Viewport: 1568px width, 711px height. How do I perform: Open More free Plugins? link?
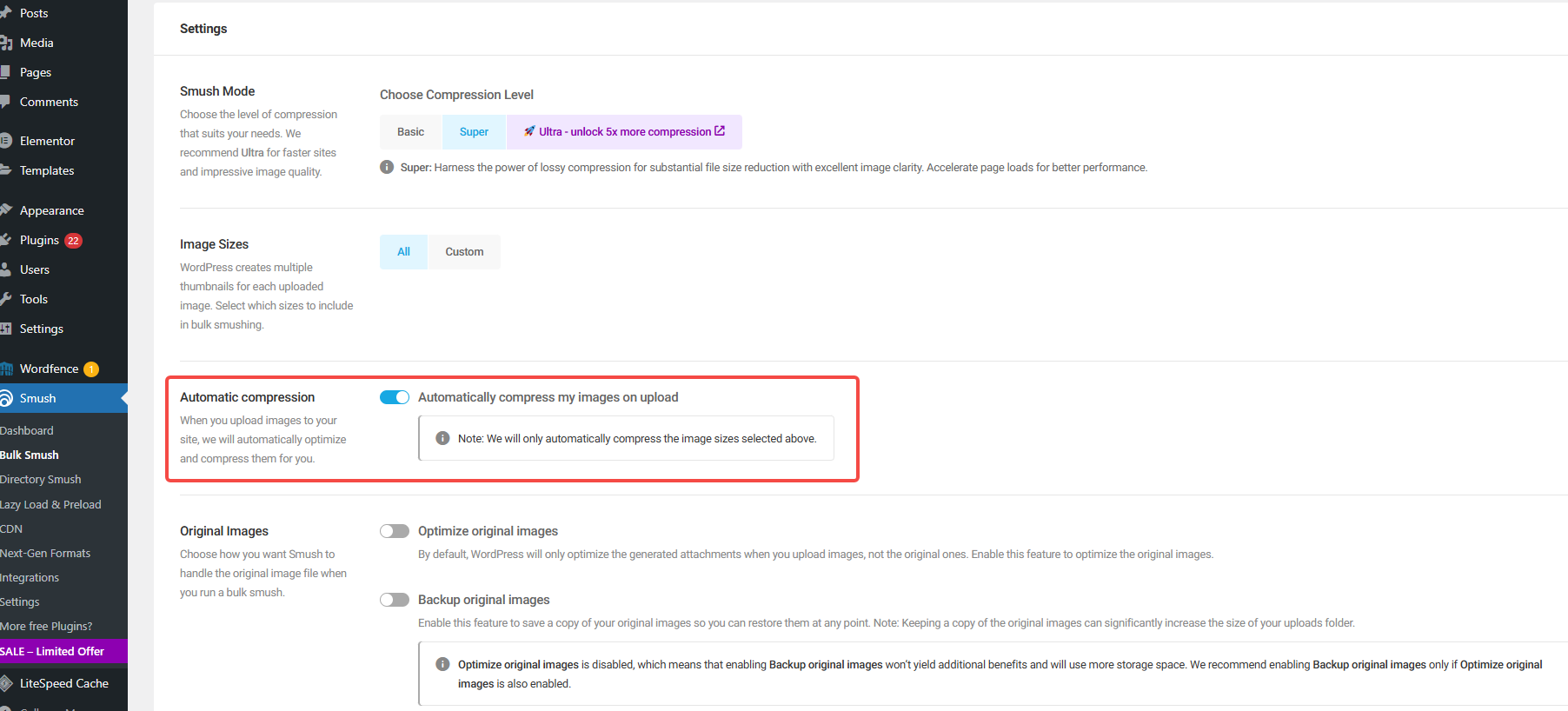point(46,626)
